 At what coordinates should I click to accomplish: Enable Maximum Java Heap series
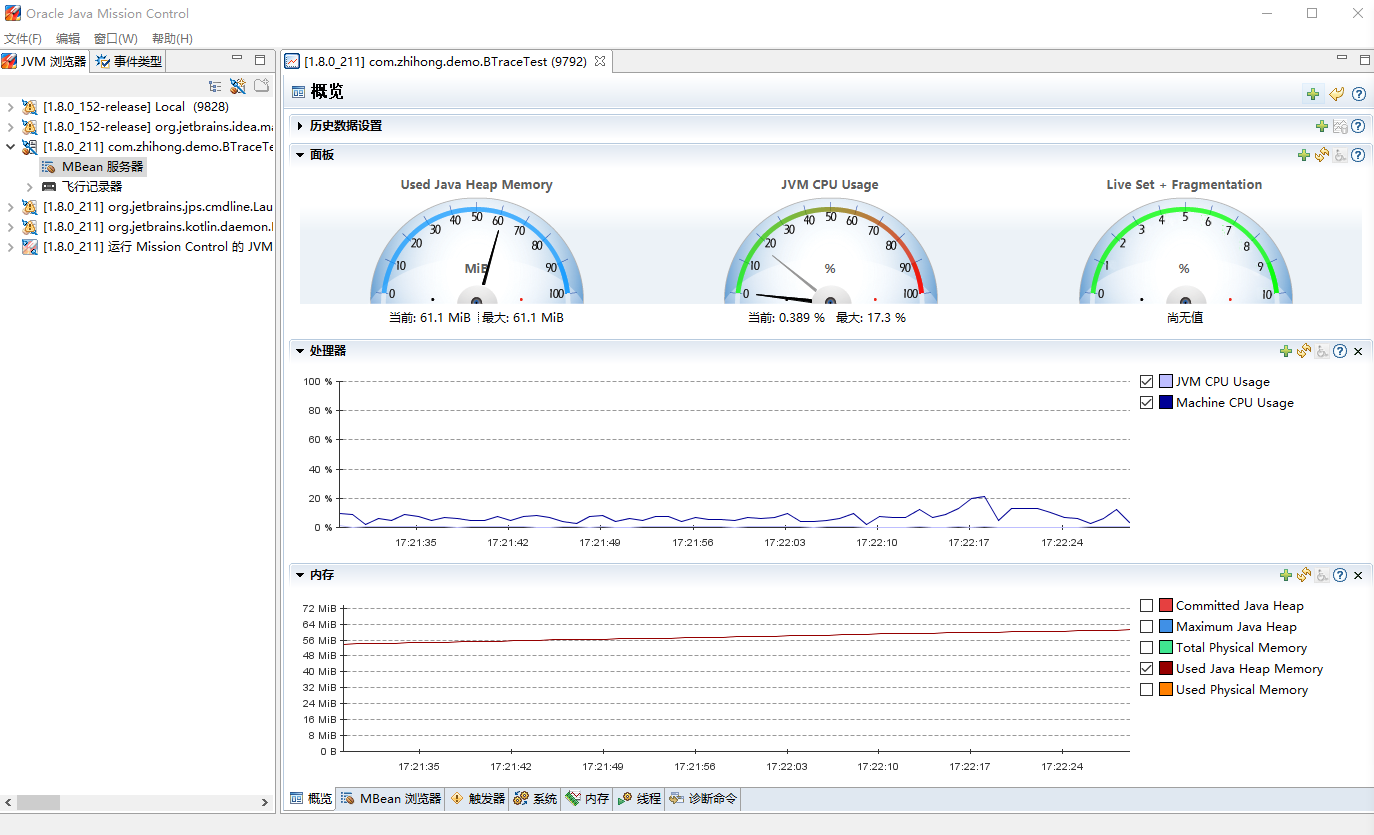[1147, 626]
